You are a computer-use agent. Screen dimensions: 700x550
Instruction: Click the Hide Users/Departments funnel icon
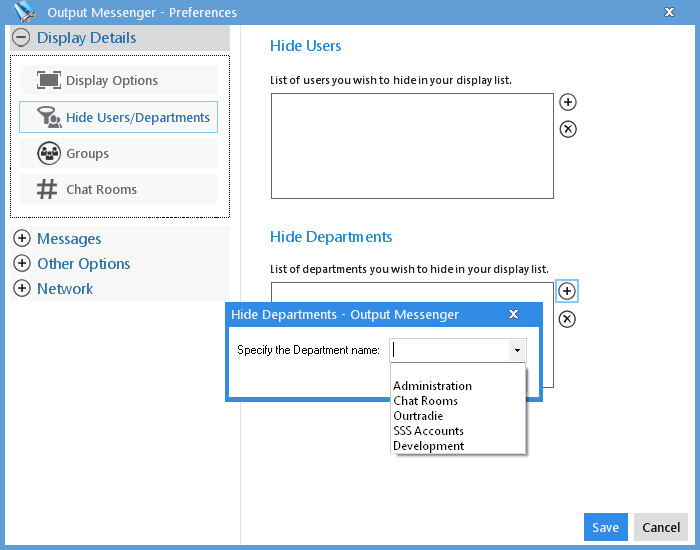49,117
